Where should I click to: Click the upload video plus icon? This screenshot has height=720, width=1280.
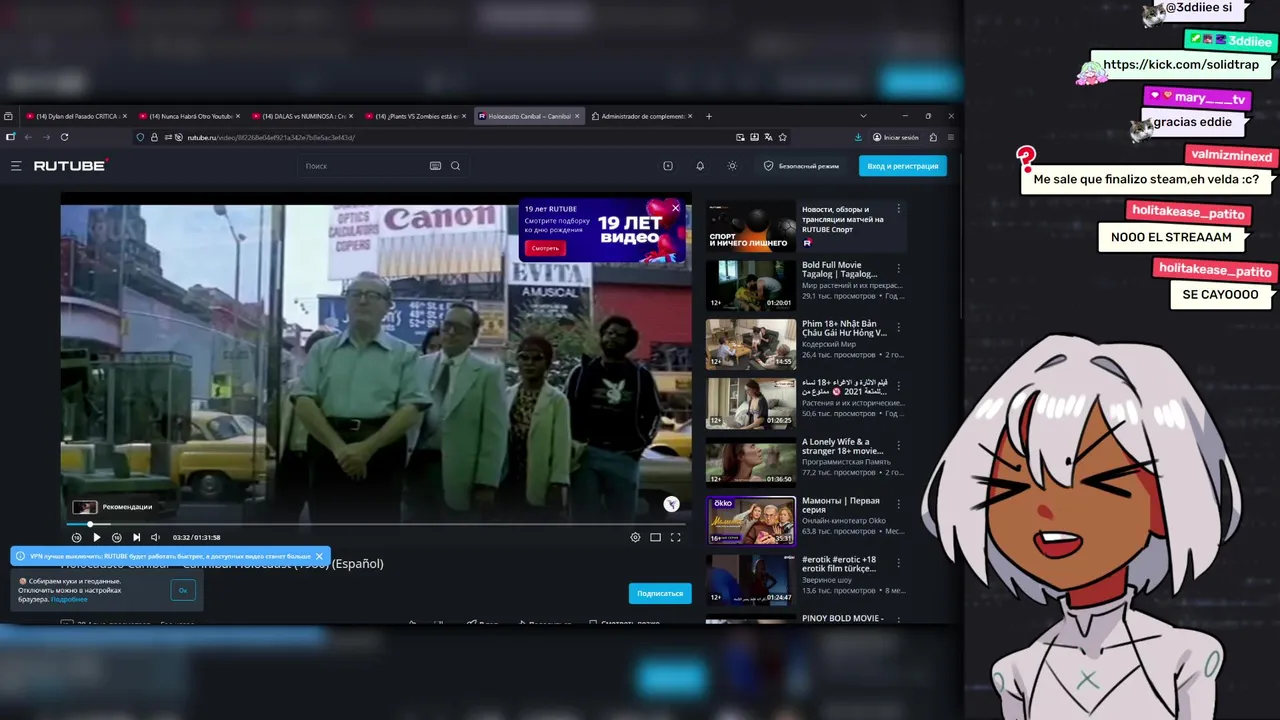click(668, 166)
